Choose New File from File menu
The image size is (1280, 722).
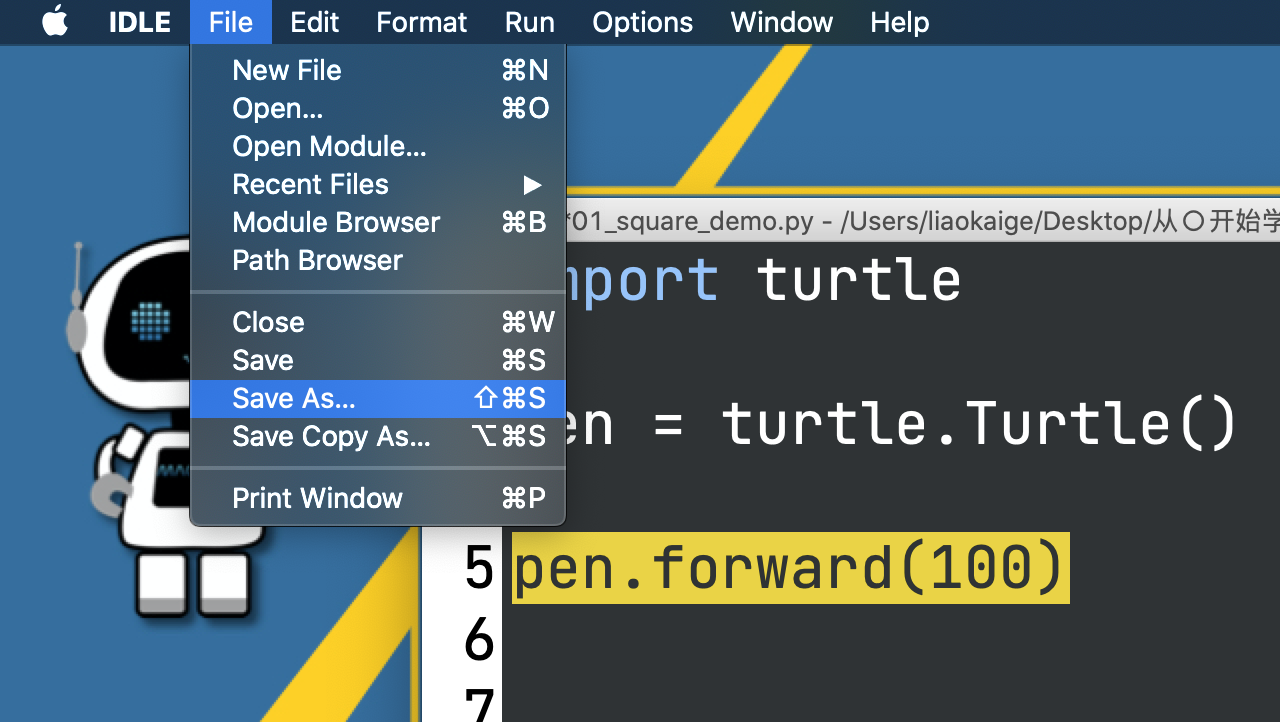coord(378,70)
